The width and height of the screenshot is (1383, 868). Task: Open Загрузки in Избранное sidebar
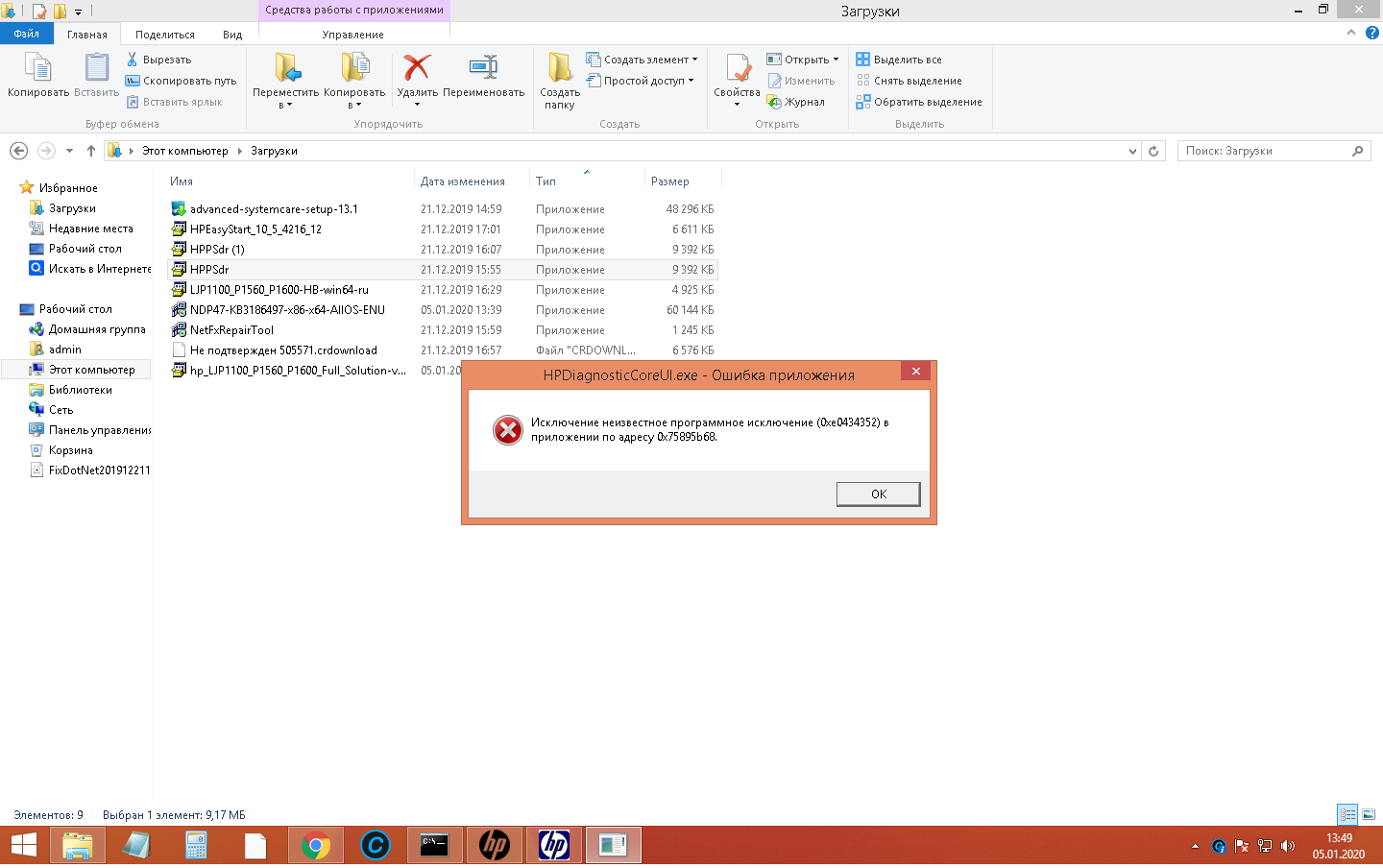point(72,208)
